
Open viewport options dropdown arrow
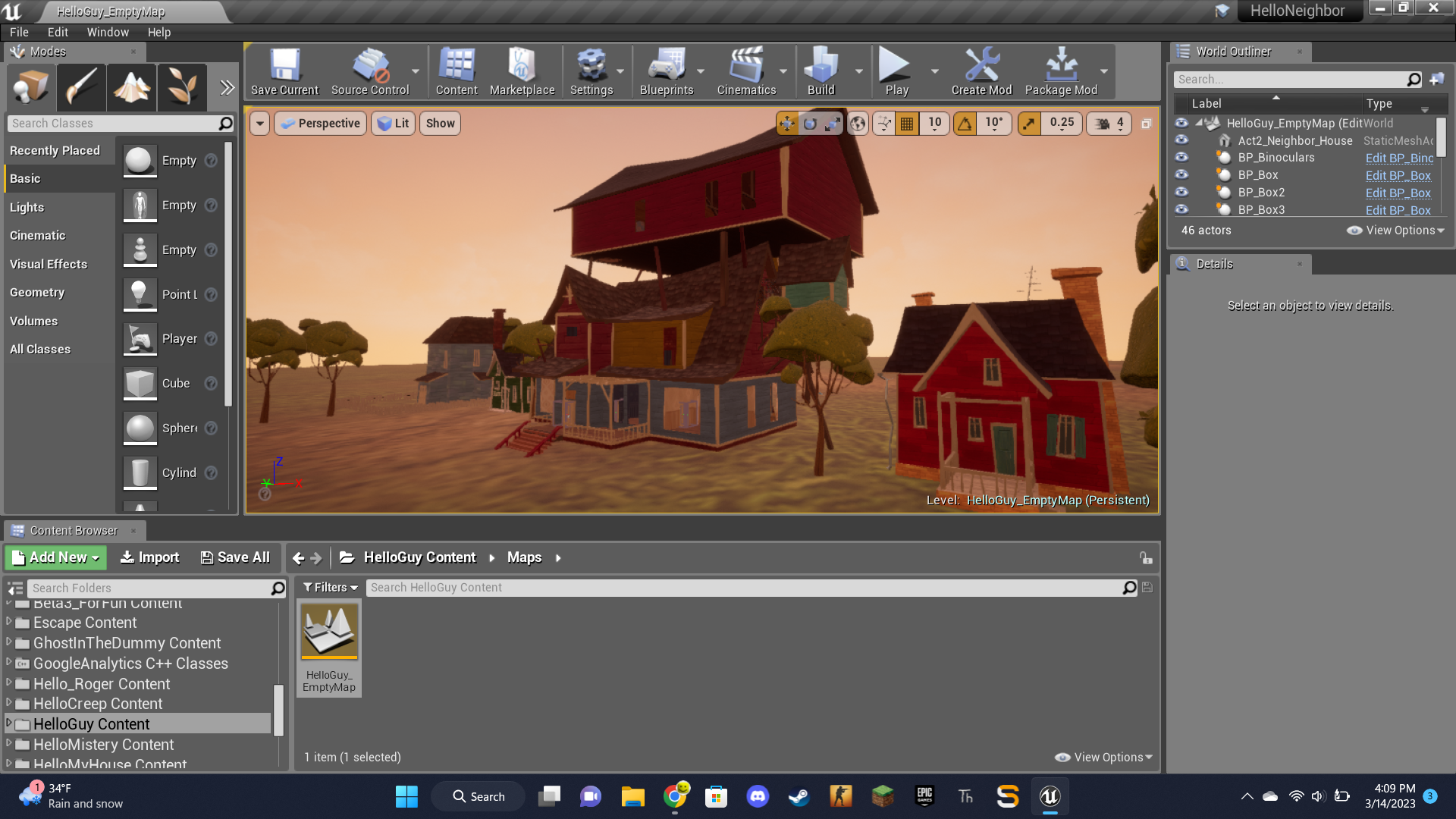pos(260,124)
